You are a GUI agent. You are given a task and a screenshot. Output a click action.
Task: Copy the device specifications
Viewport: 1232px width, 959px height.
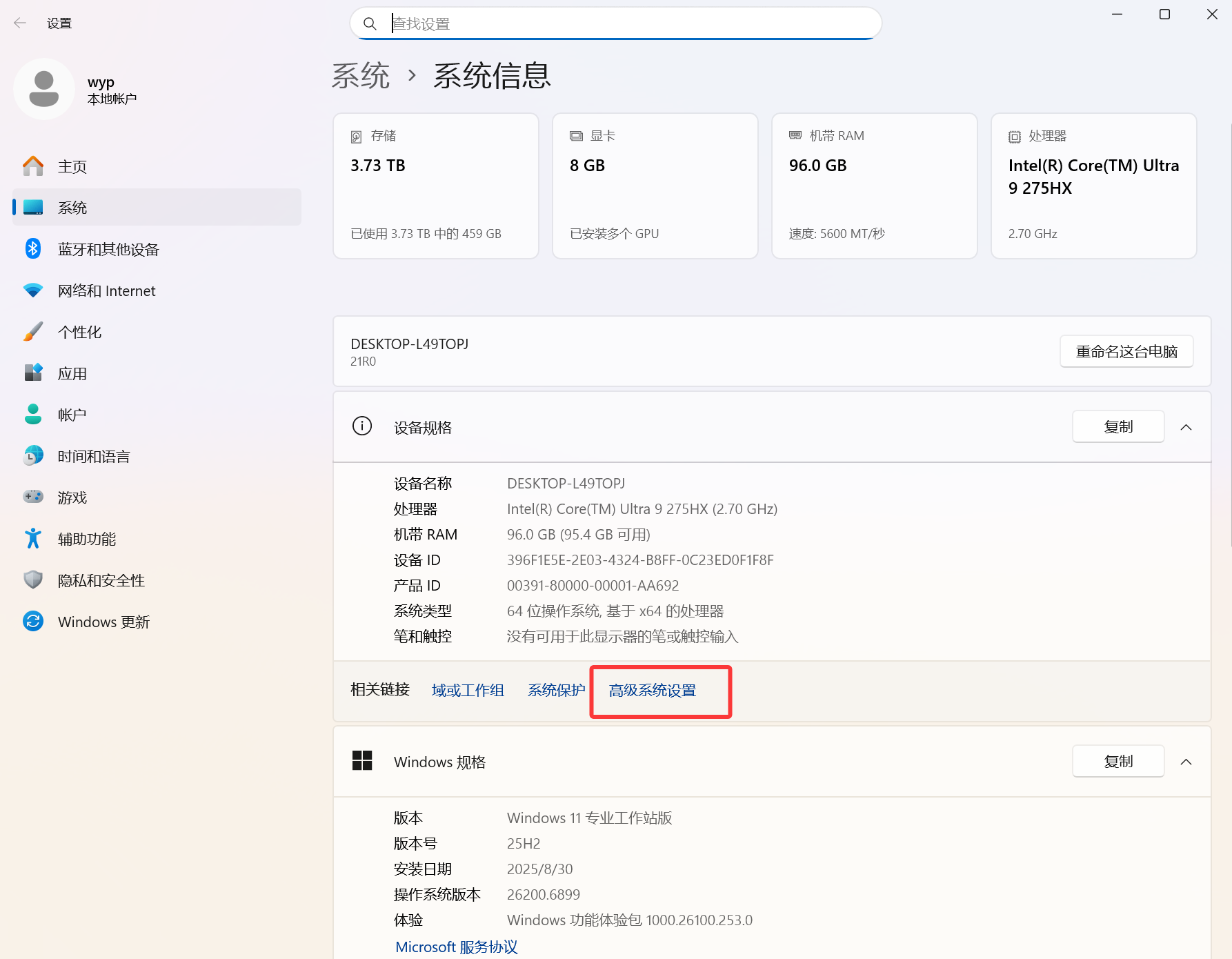click(x=1117, y=427)
